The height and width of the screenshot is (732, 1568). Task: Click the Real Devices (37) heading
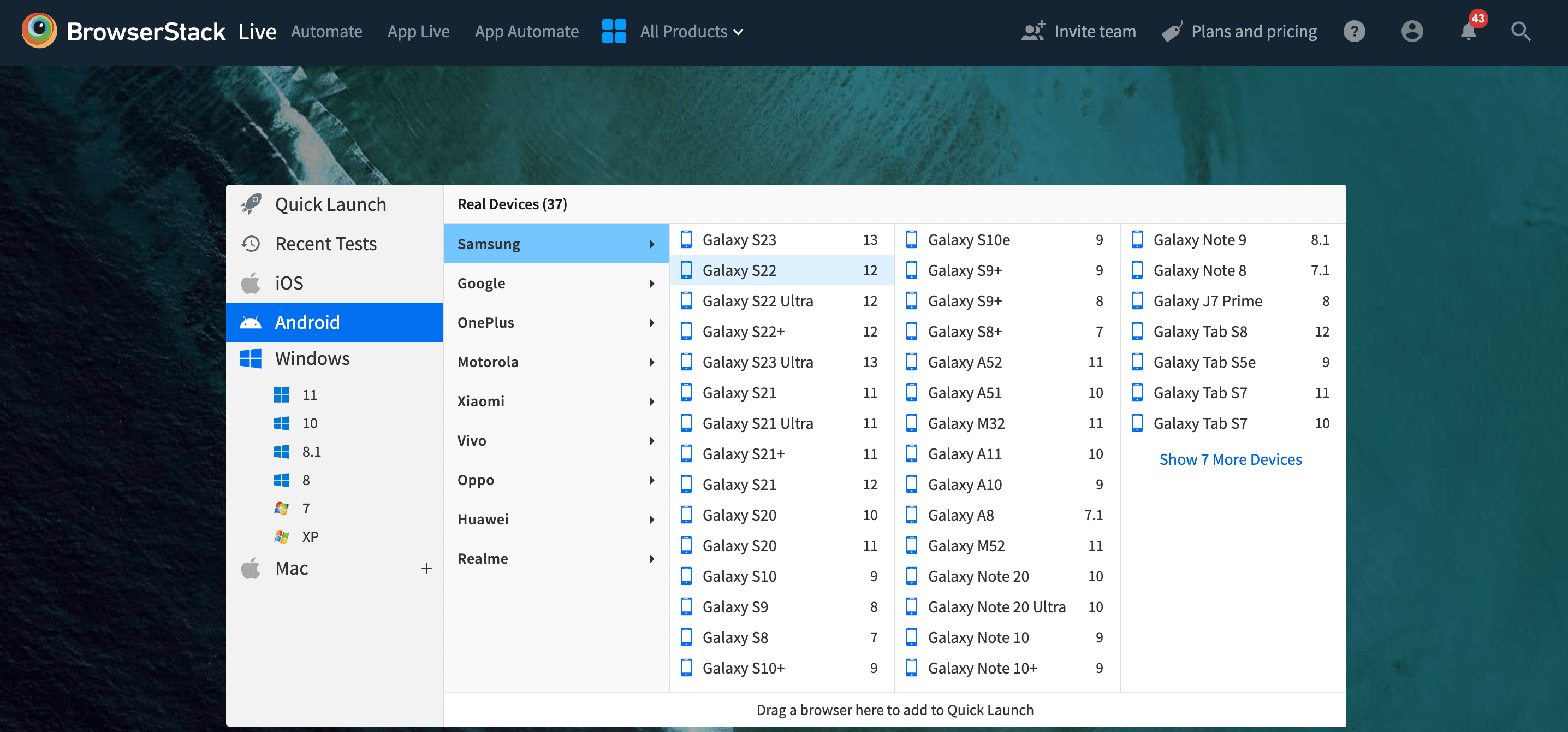[512, 204]
